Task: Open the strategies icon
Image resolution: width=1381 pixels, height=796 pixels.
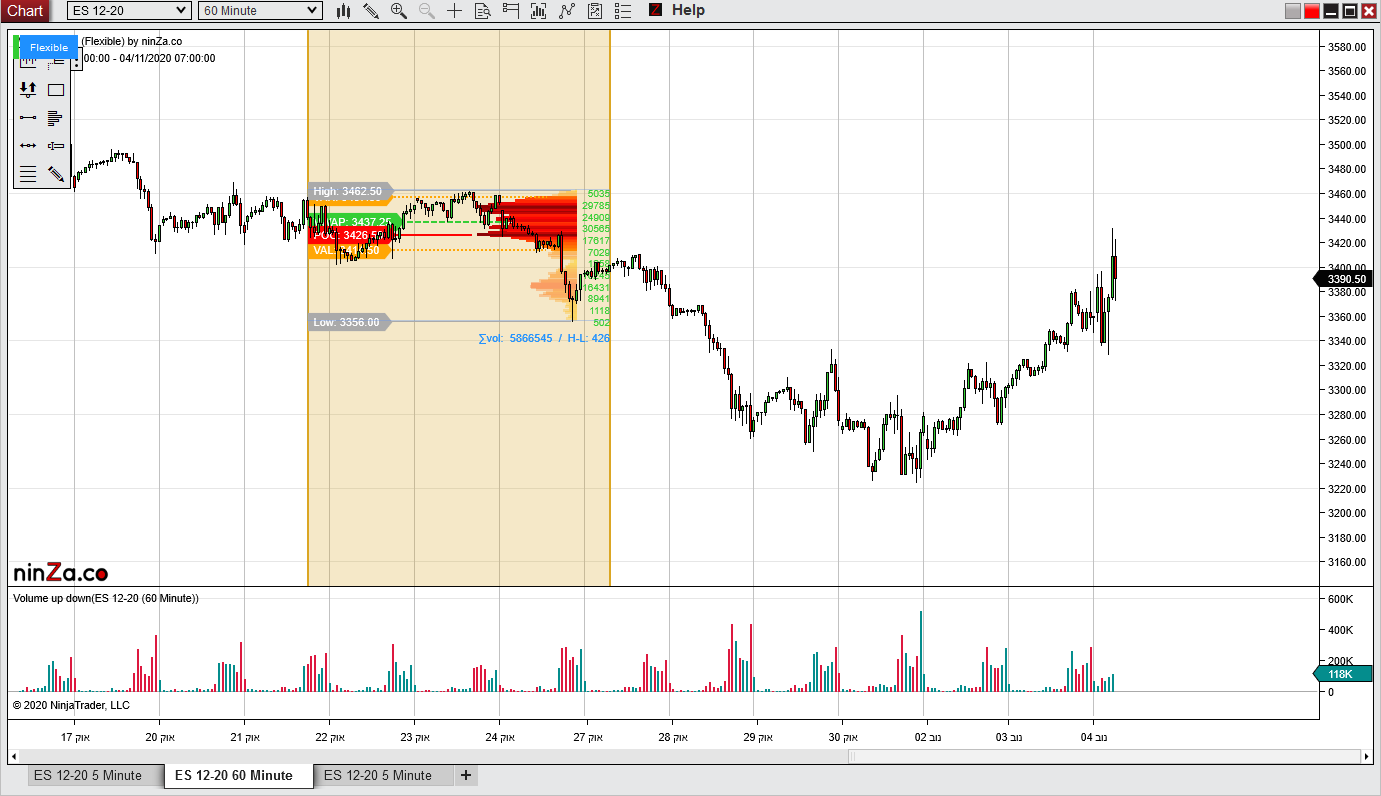Action: coord(595,11)
